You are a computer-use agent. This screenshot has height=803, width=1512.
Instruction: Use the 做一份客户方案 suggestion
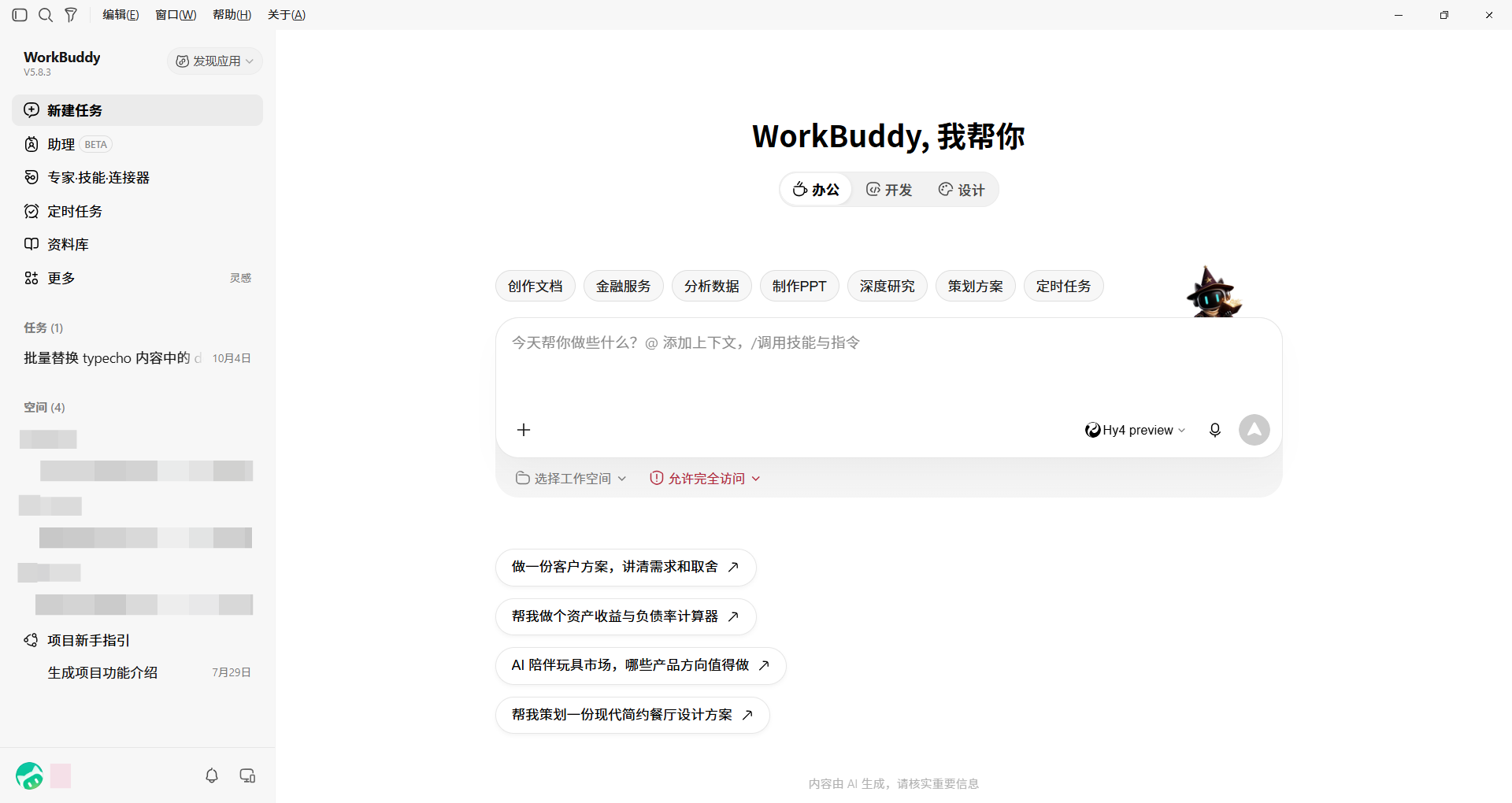click(626, 568)
